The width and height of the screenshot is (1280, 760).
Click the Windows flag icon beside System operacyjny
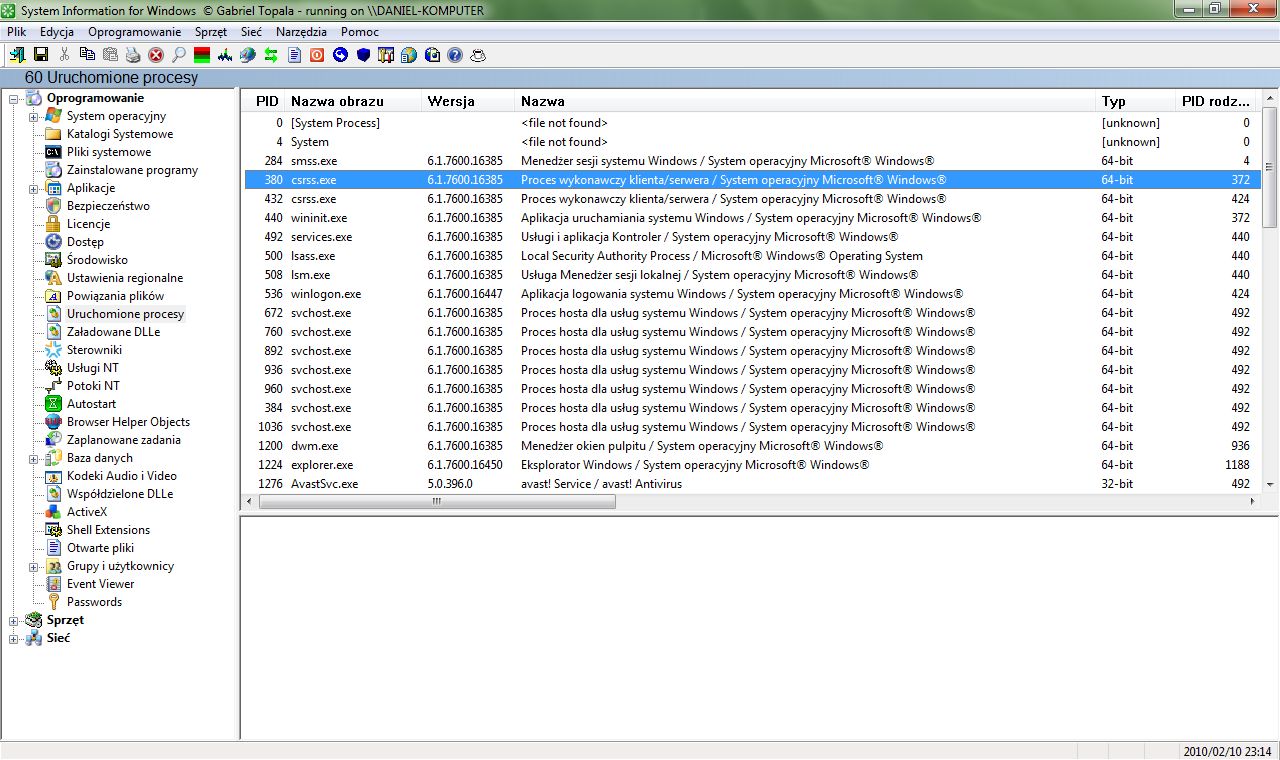[53, 116]
